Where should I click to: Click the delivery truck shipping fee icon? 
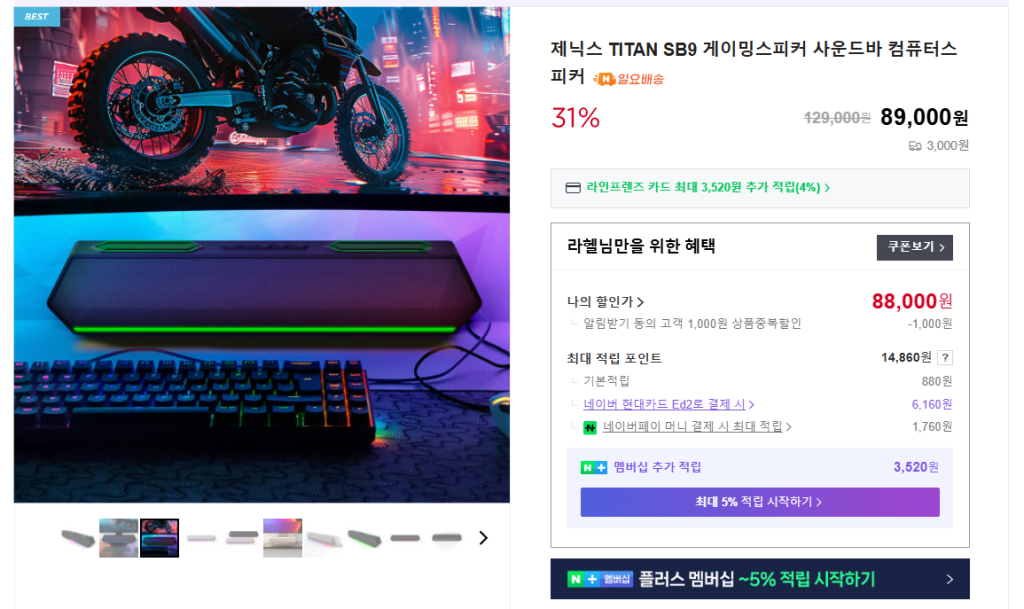pos(915,146)
